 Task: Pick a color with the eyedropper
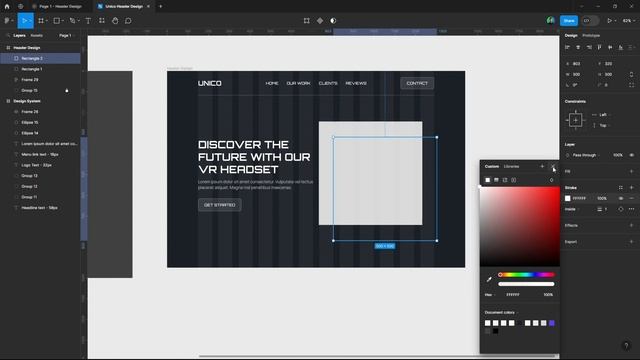click(489, 279)
